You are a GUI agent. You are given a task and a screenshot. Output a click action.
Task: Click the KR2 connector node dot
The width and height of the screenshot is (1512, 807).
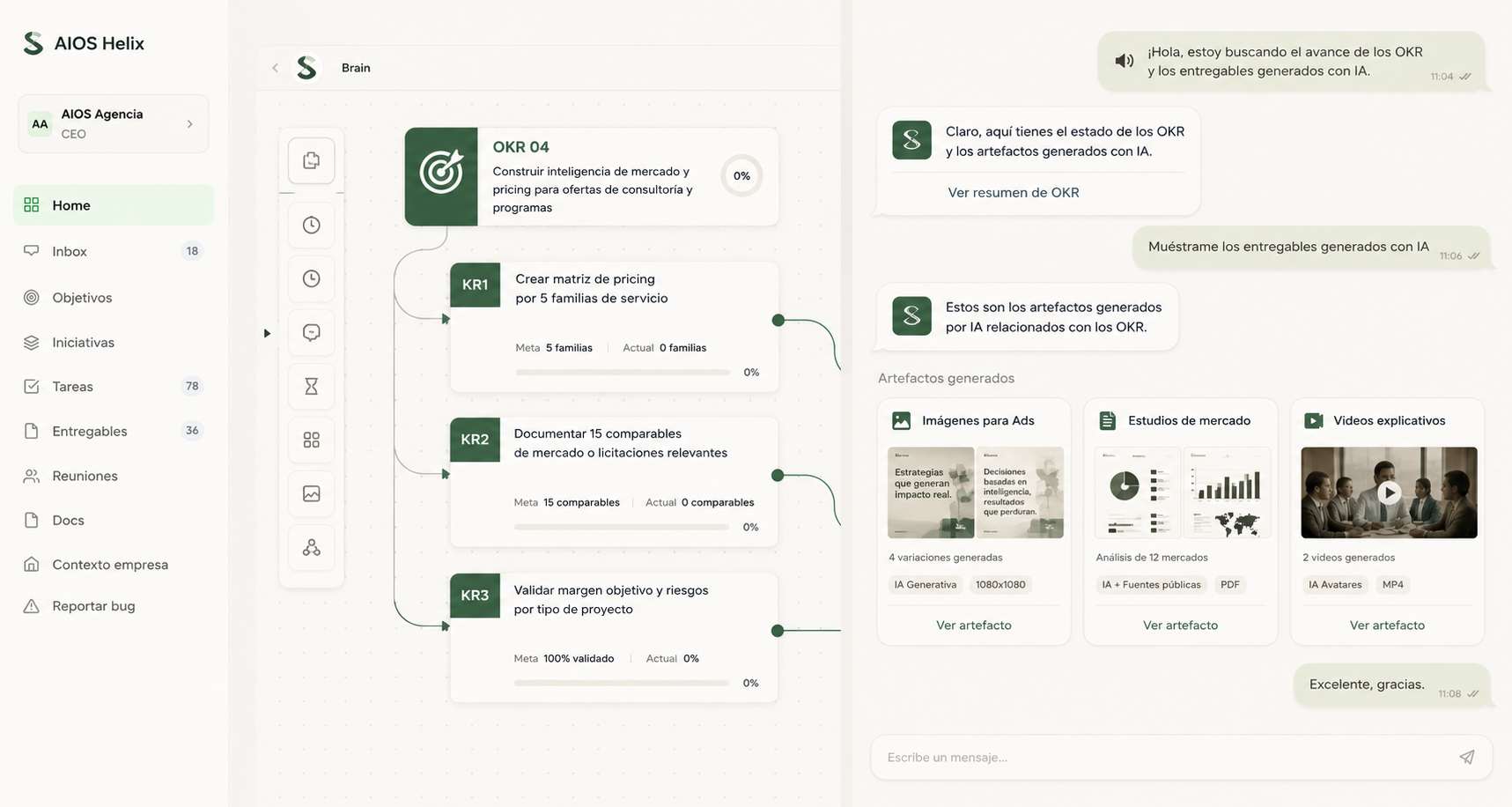(778, 475)
